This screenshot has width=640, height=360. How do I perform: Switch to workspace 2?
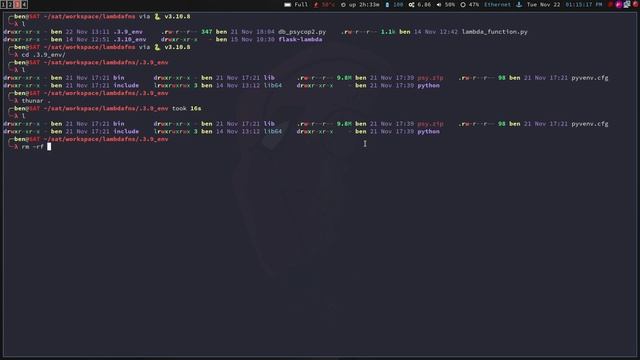click(x=10, y=4)
